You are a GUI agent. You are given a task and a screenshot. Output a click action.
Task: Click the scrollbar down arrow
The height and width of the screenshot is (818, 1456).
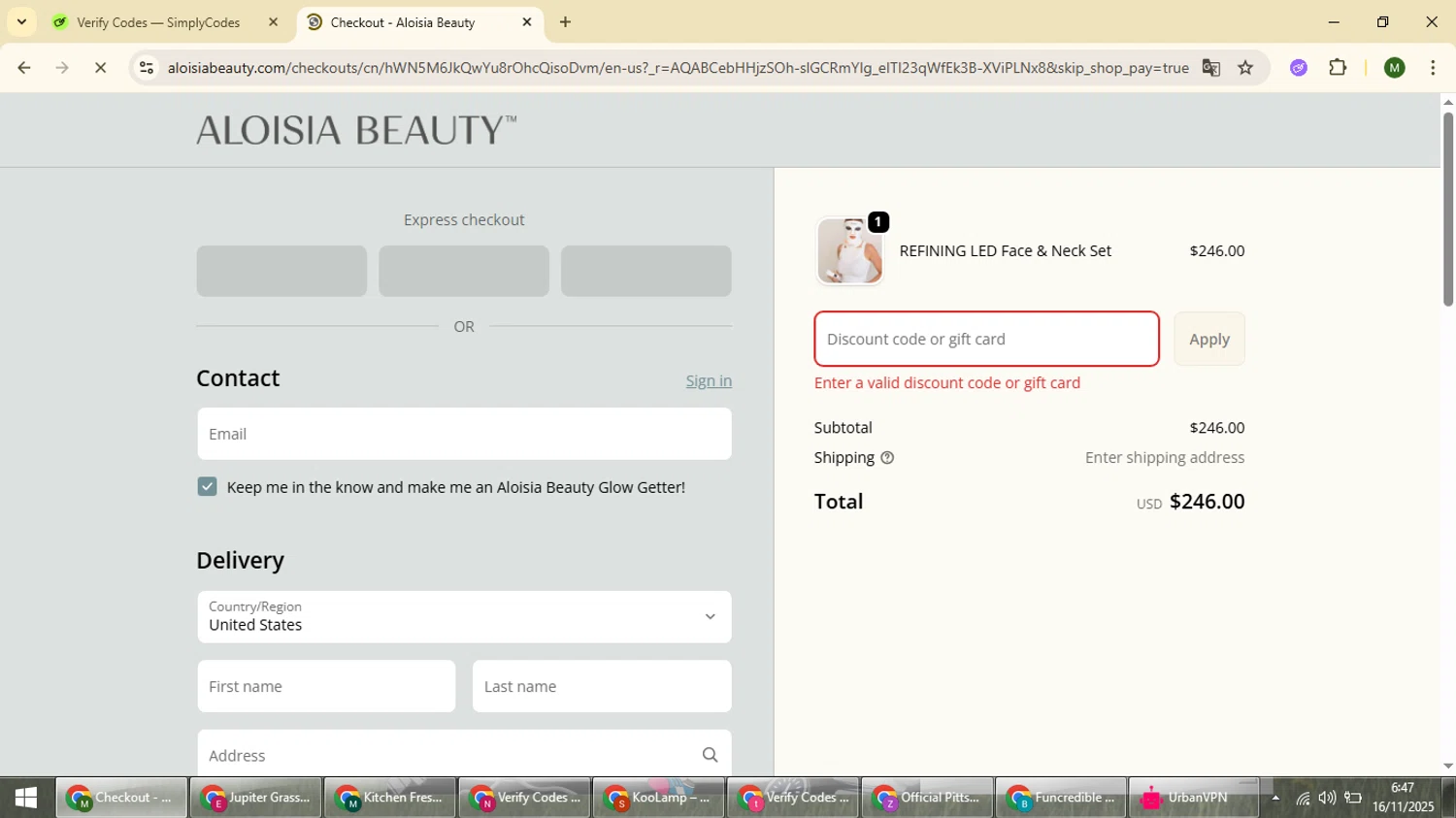tap(1447, 767)
